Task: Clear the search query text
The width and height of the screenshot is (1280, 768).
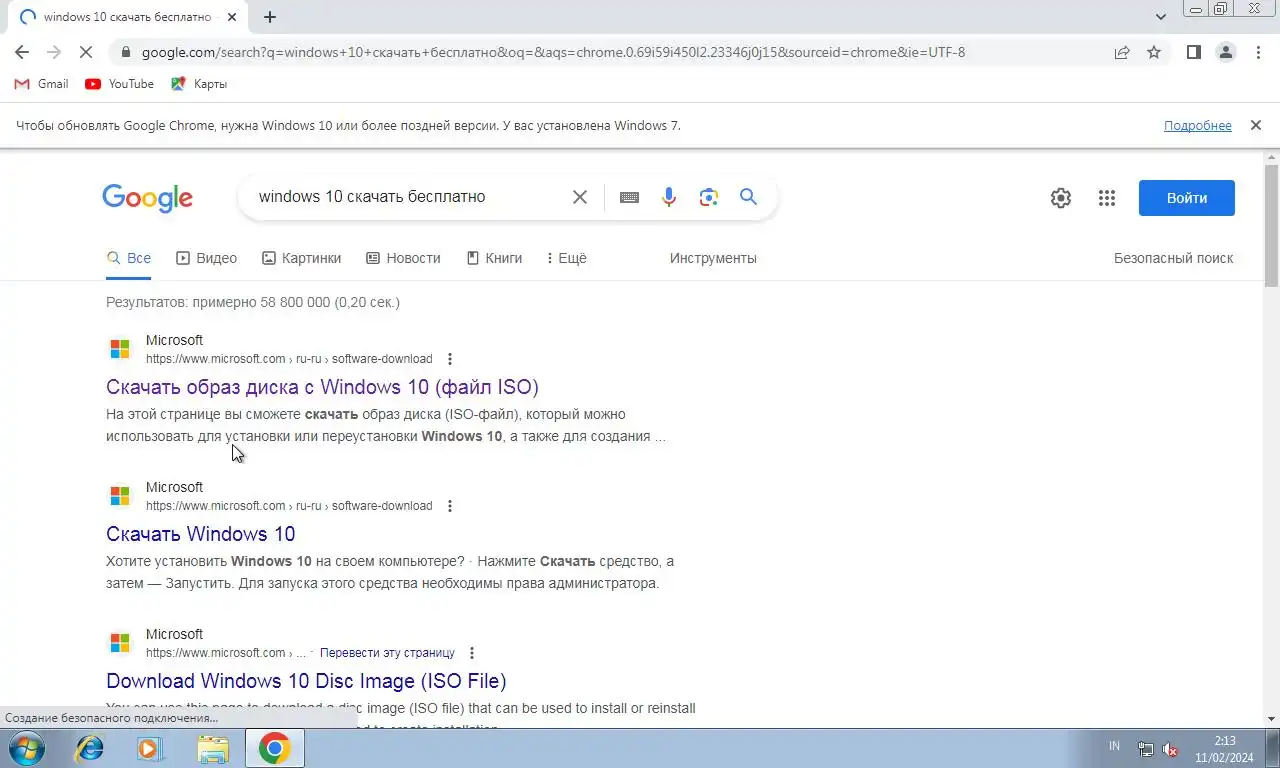Action: click(x=579, y=197)
